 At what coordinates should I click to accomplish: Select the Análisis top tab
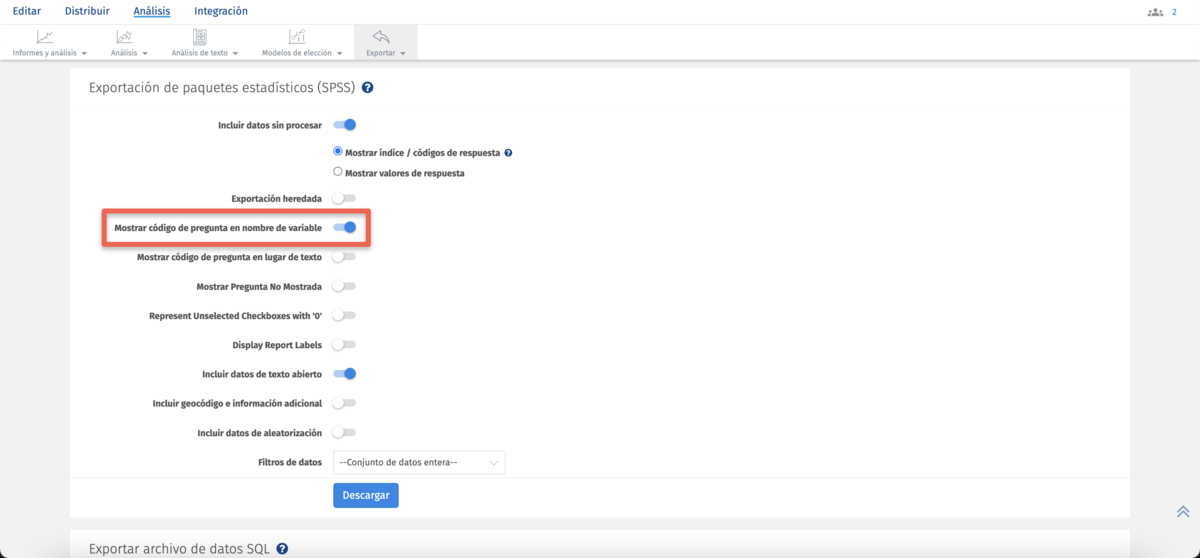point(152,11)
